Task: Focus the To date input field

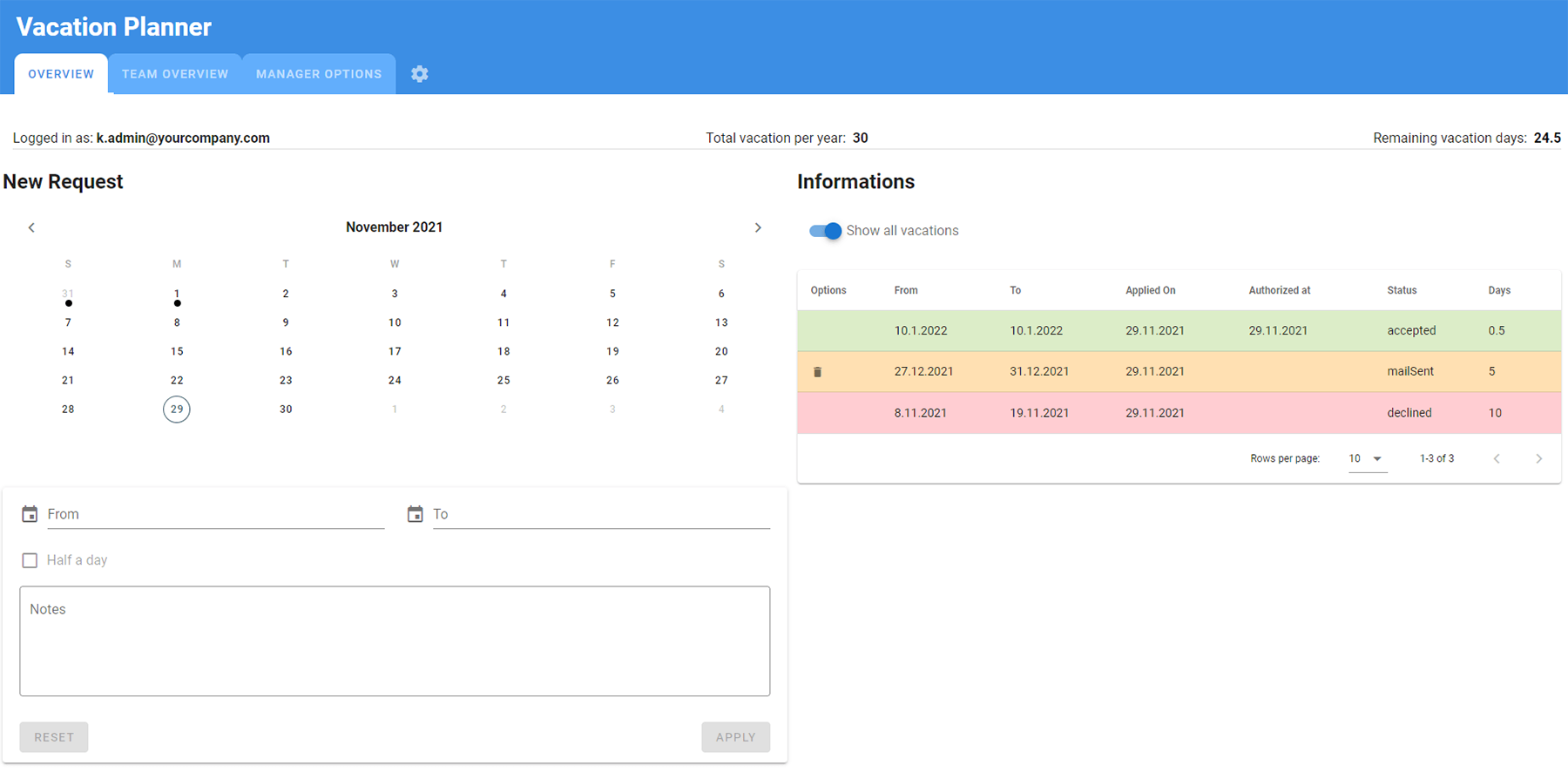Action: click(601, 514)
